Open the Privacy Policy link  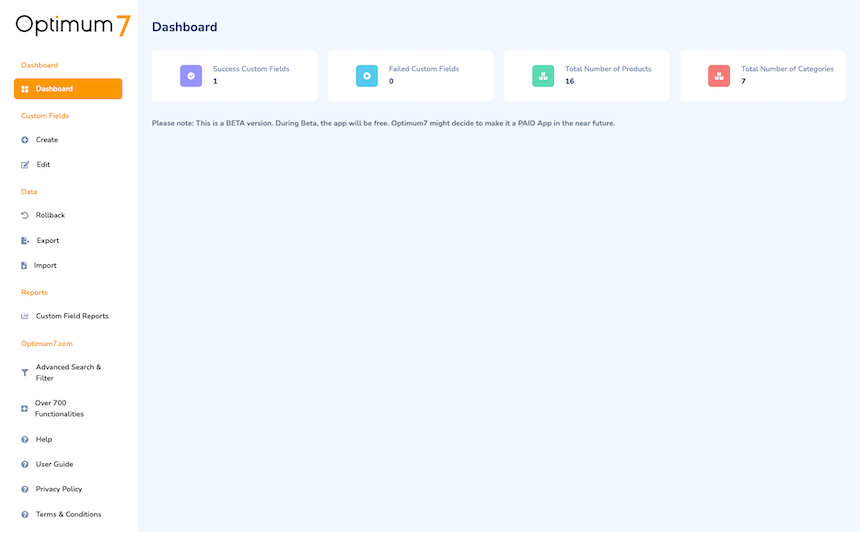[59, 489]
